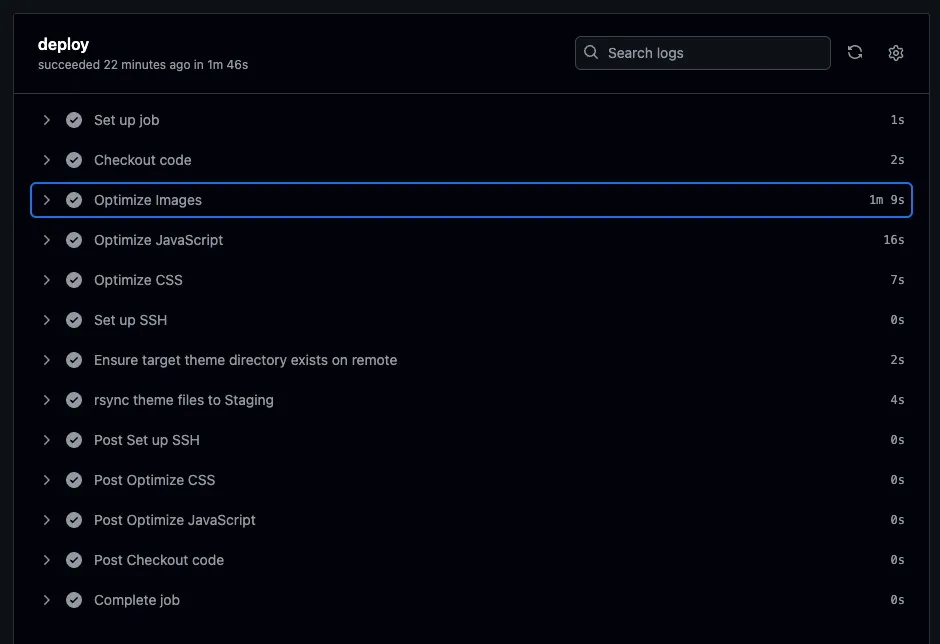Click the success checkmark beside Optimize Images
Viewport: 940px width, 644px height.
(x=74, y=200)
